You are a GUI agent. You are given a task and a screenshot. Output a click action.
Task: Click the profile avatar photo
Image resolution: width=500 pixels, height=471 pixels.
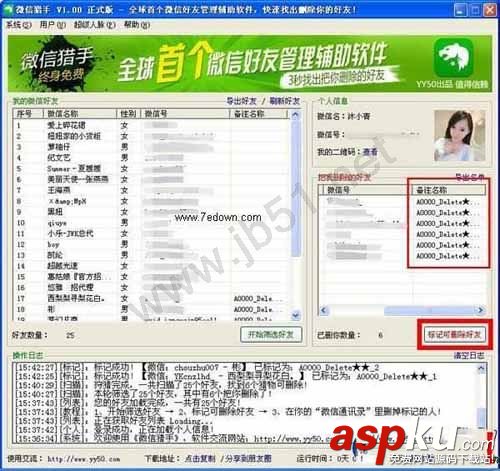coord(460,135)
